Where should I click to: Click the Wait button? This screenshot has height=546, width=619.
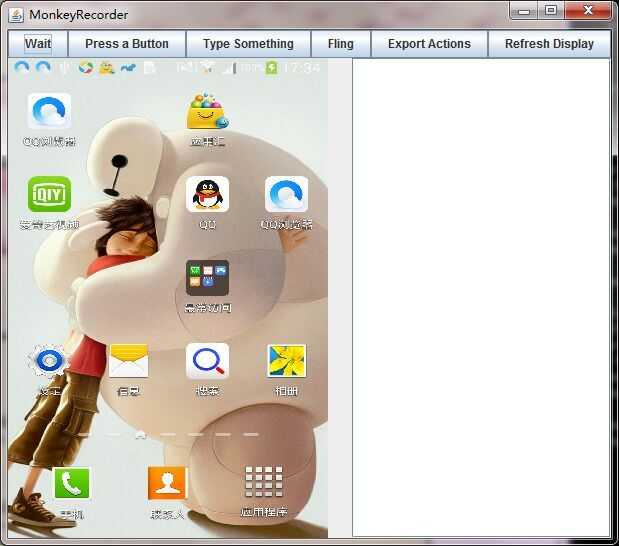coord(38,43)
